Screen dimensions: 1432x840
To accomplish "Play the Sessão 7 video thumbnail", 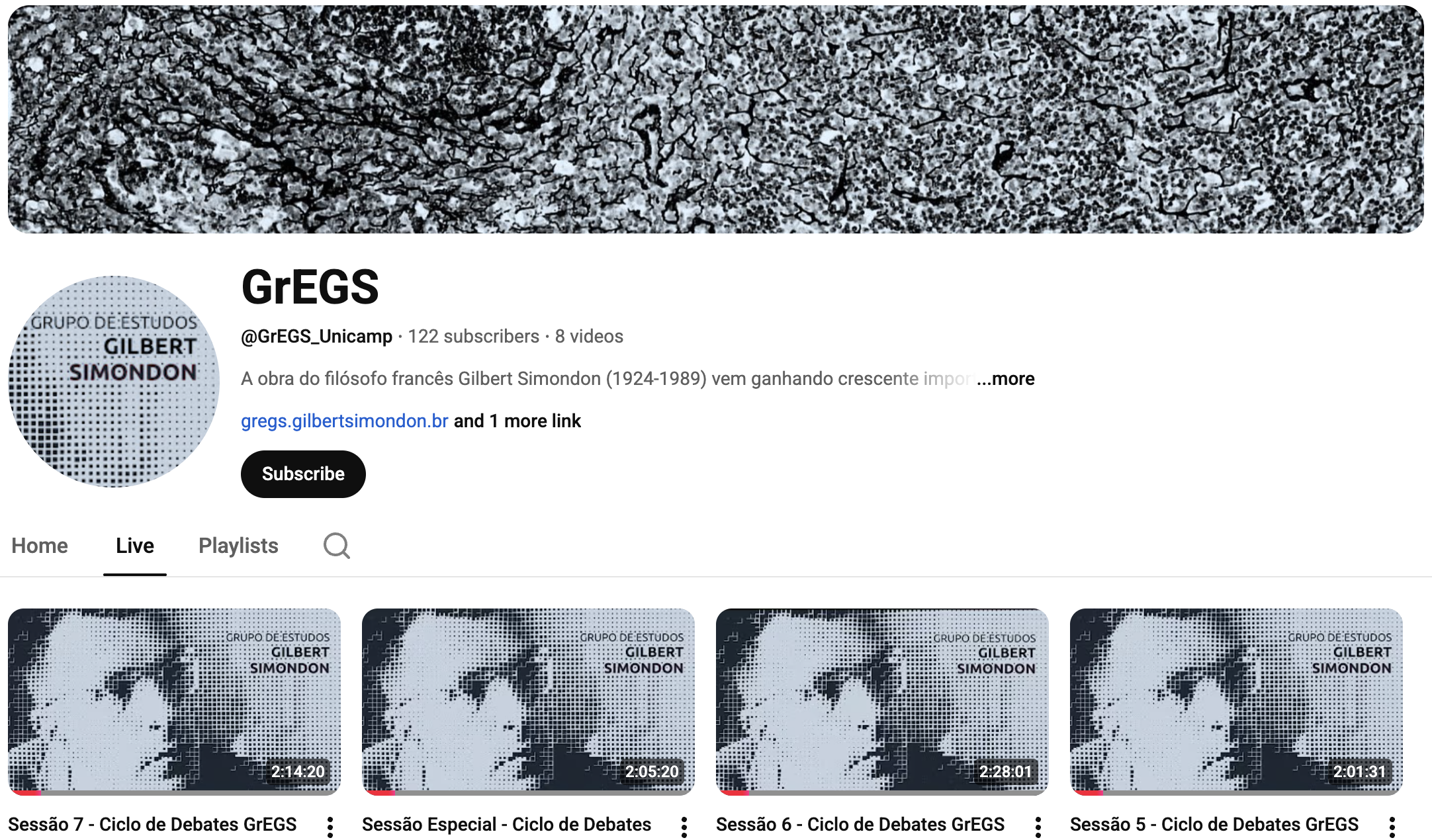I will click(x=175, y=702).
